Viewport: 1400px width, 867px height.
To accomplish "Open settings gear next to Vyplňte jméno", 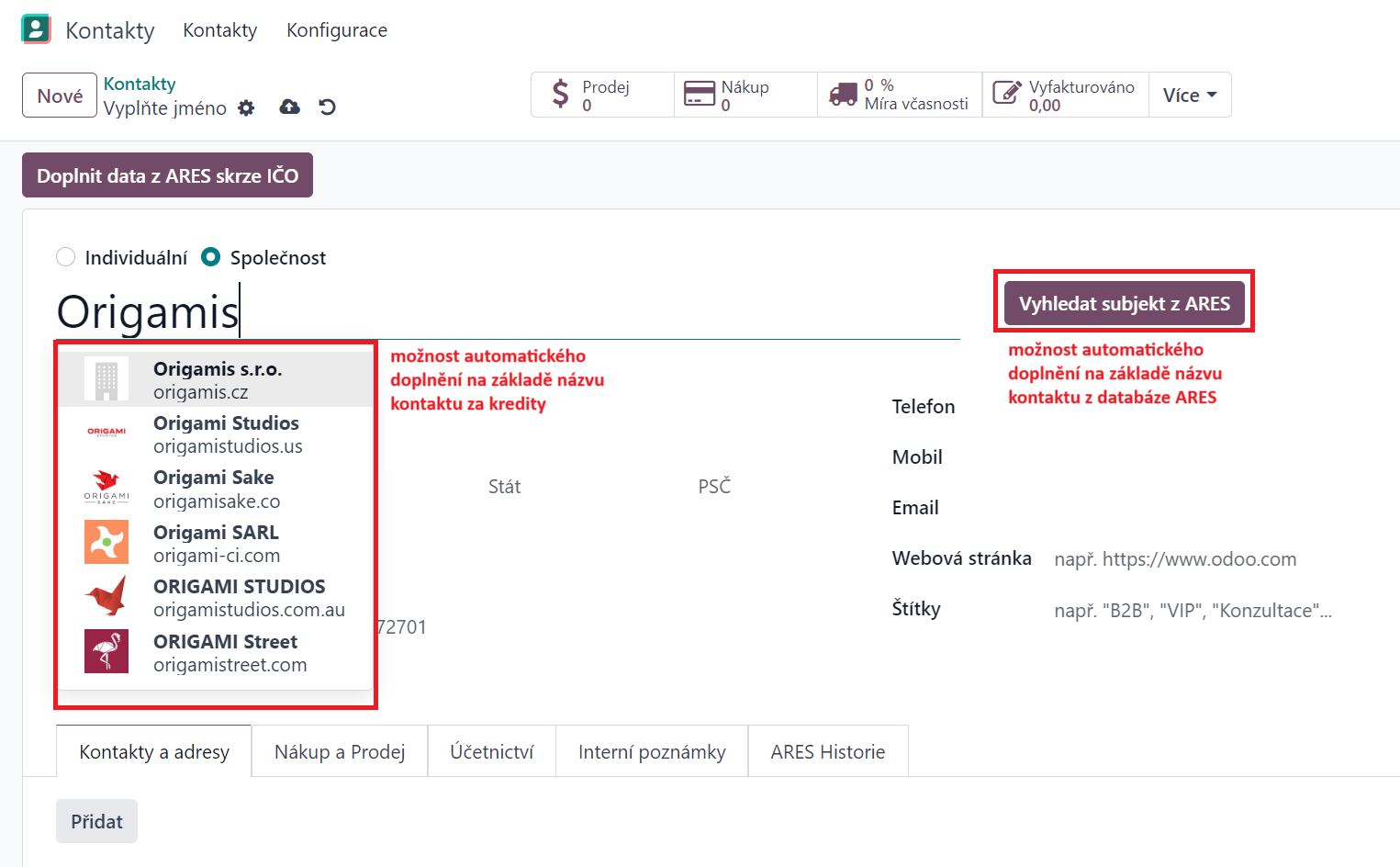I will click(x=246, y=108).
